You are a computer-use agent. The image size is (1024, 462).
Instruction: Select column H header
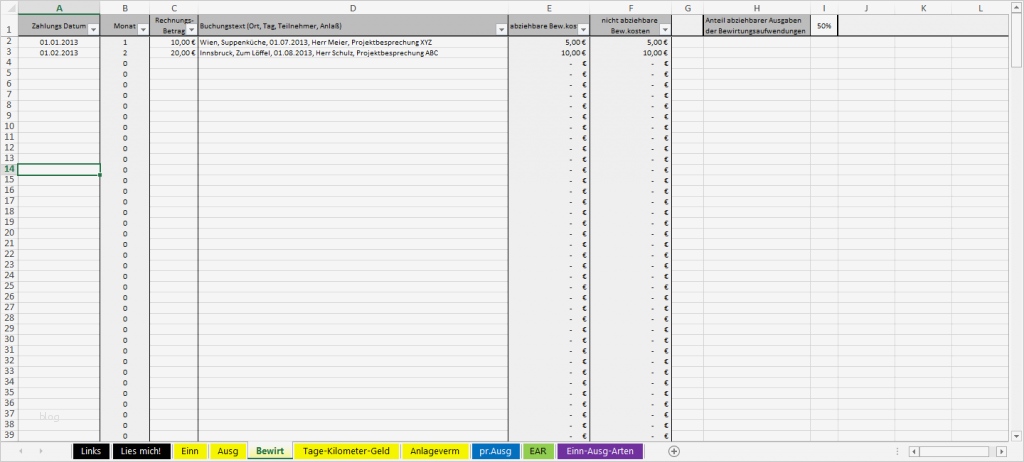coord(757,8)
